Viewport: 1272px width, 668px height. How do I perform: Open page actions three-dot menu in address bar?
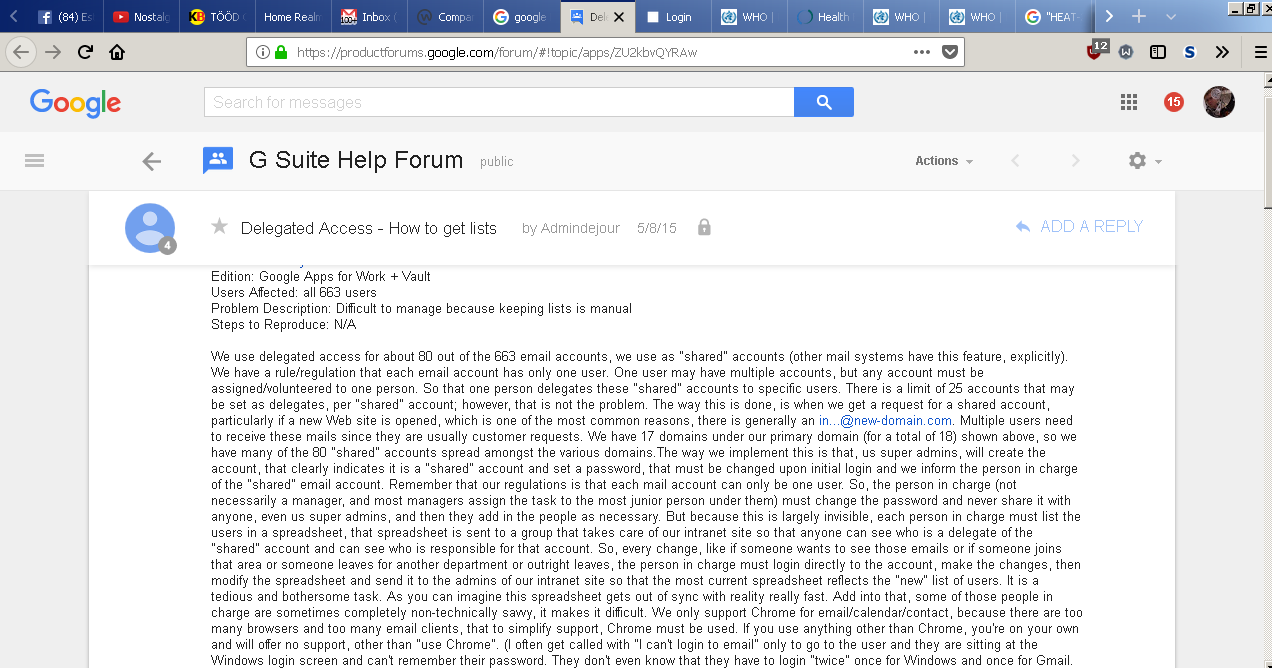(x=921, y=52)
